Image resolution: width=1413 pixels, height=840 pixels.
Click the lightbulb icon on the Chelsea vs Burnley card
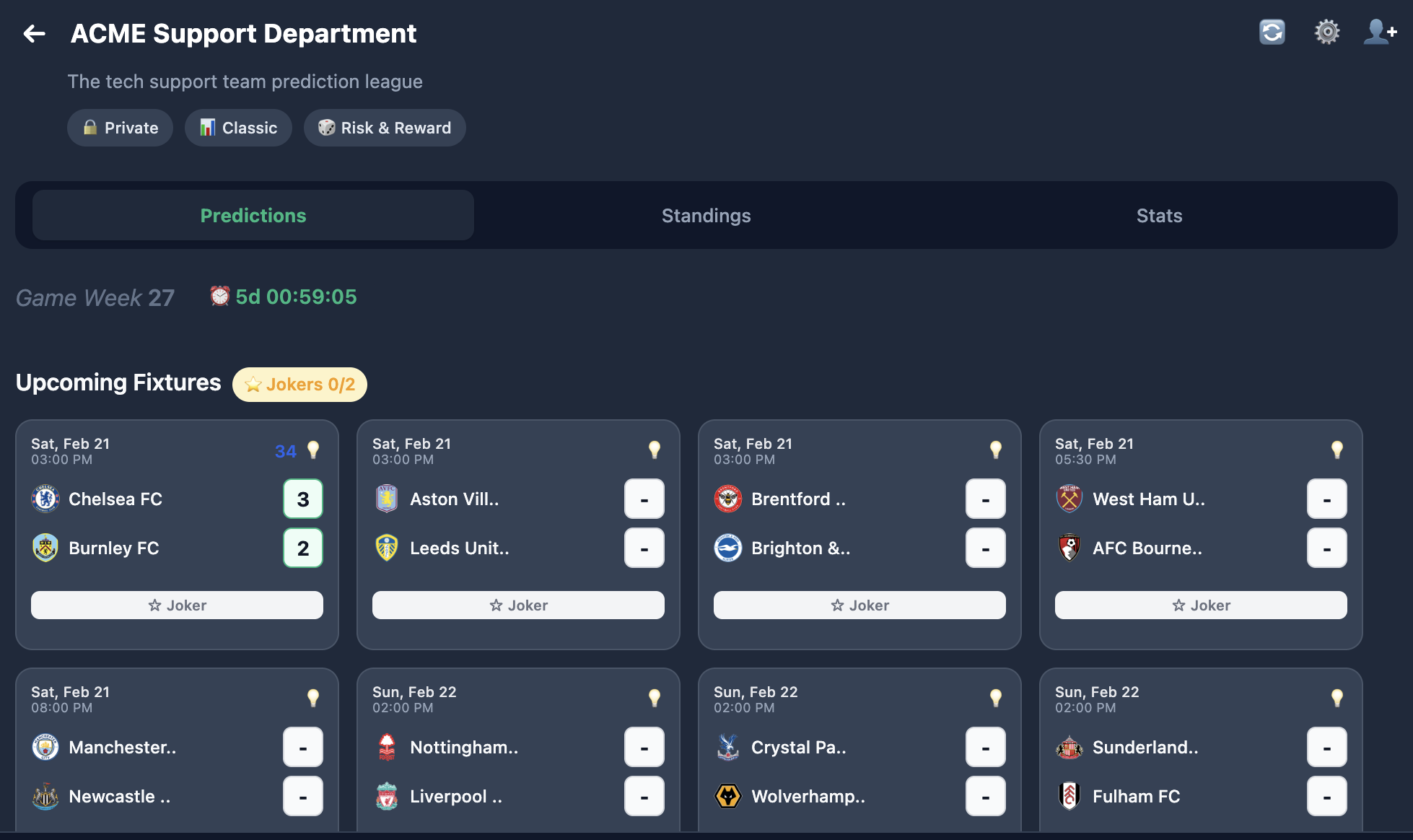click(x=313, y=449)
